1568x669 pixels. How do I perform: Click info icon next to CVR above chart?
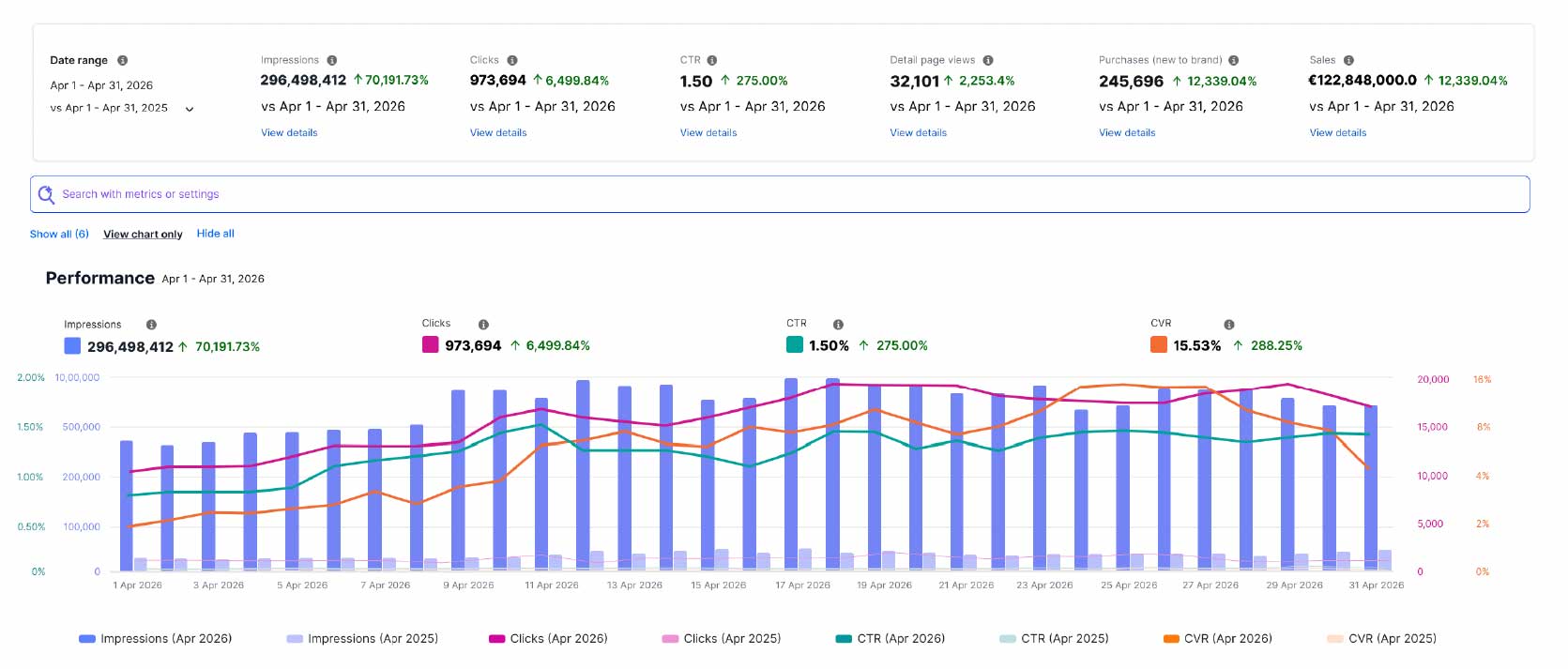click(1229, 325)
